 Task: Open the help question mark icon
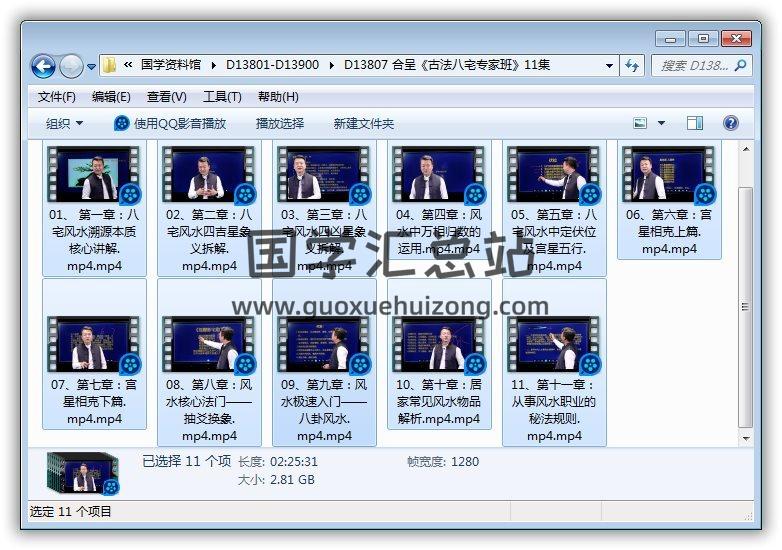[x=730, y=123]
